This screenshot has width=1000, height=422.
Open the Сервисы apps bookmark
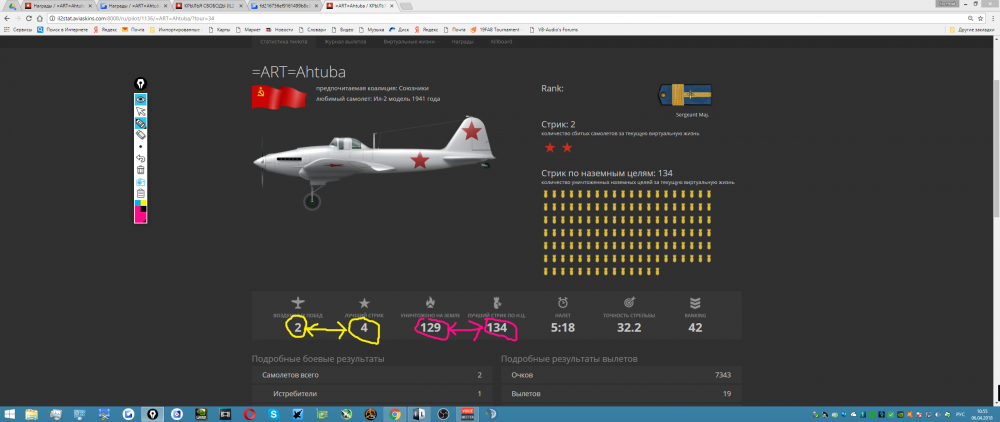(18, 29)
